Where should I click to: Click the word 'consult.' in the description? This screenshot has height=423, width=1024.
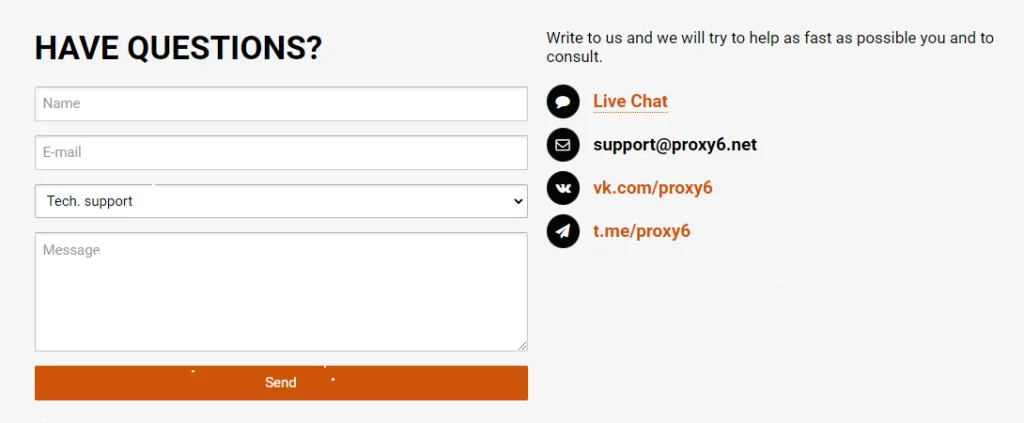click(574, 57)
